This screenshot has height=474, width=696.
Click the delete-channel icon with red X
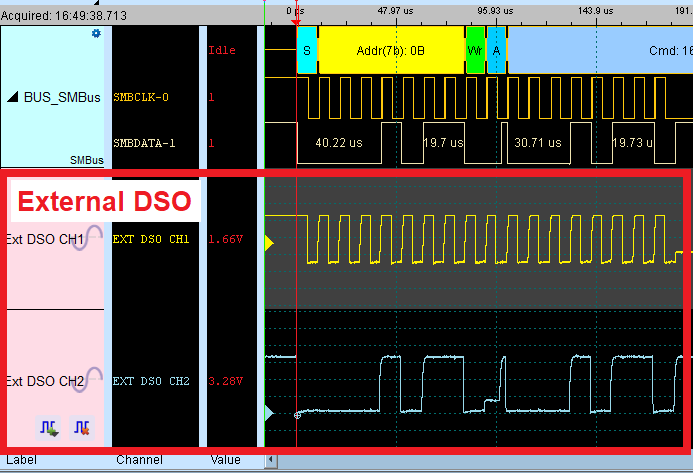coord(81,429)
